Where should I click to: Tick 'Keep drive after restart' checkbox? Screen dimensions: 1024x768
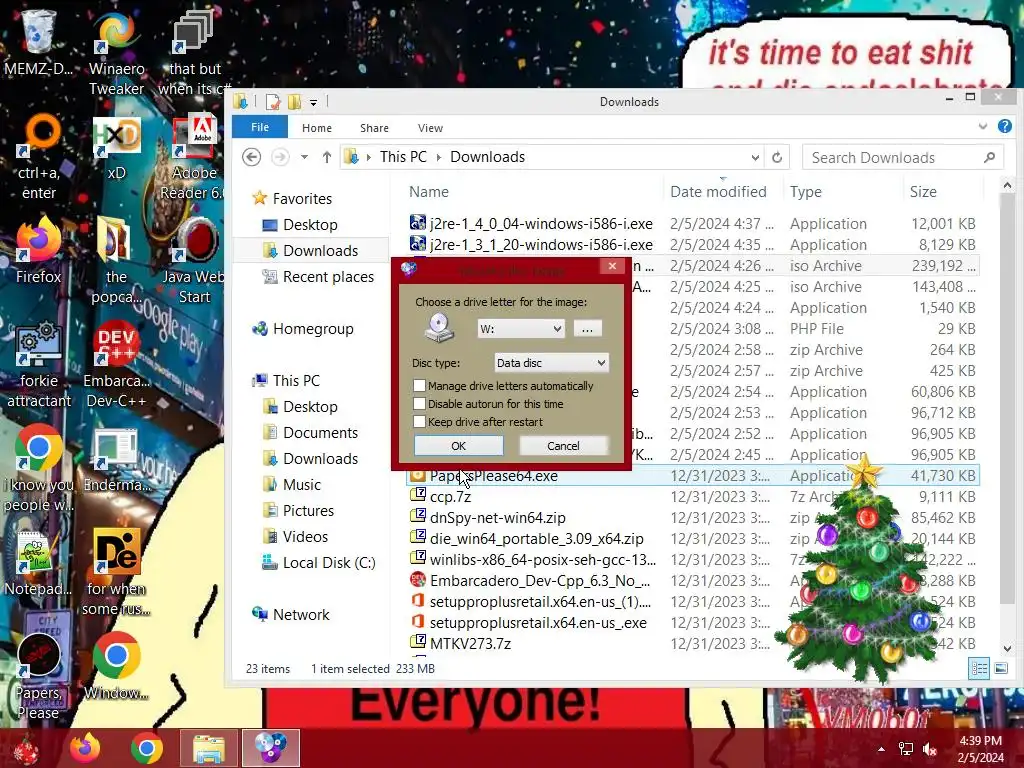tap(419, 422)
